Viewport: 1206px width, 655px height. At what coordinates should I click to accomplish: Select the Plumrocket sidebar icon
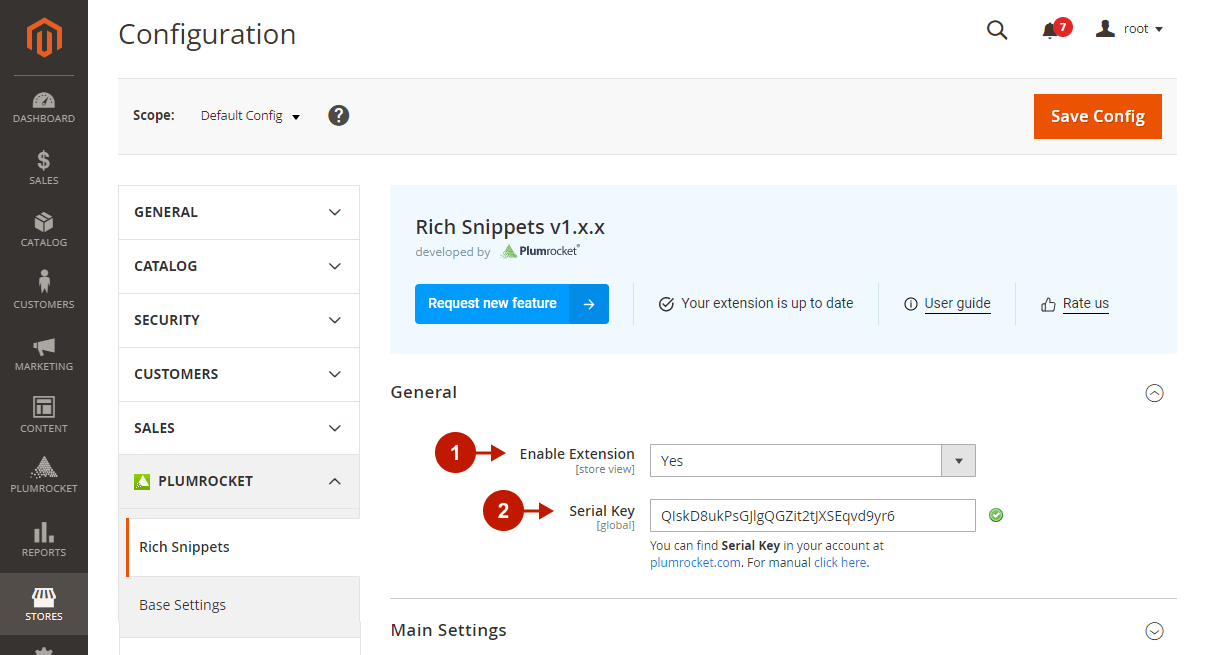click(x=44, y=475)
